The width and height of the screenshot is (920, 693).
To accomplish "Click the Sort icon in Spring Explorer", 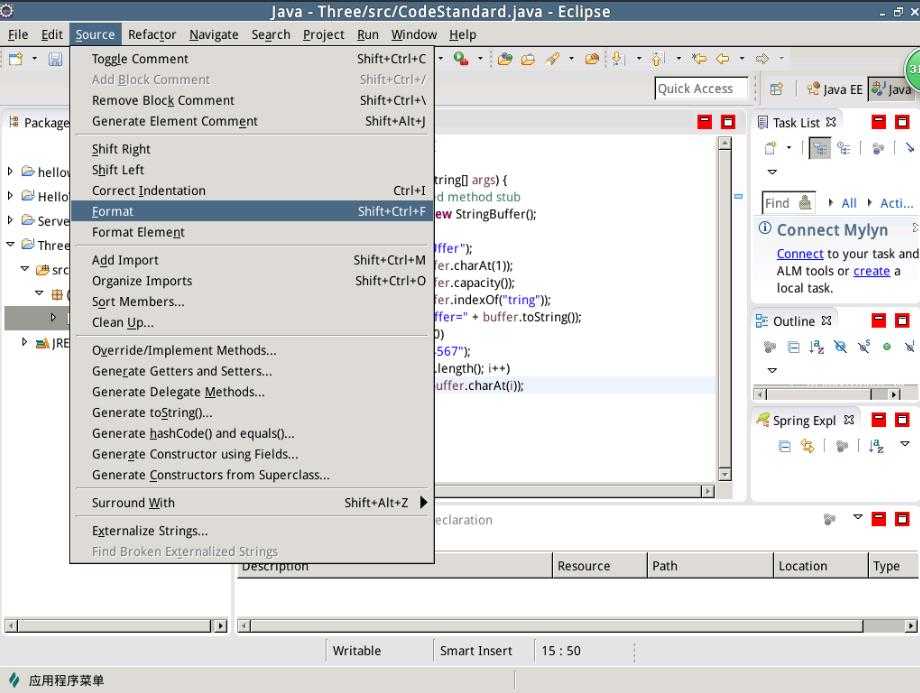I will (x=876, y=447).
